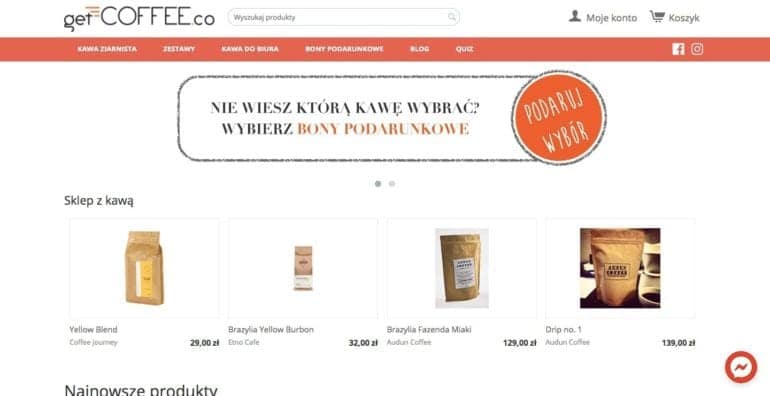Focus the Wyszukaj produkty search field
Screen dimensions: 770x396
343,17
